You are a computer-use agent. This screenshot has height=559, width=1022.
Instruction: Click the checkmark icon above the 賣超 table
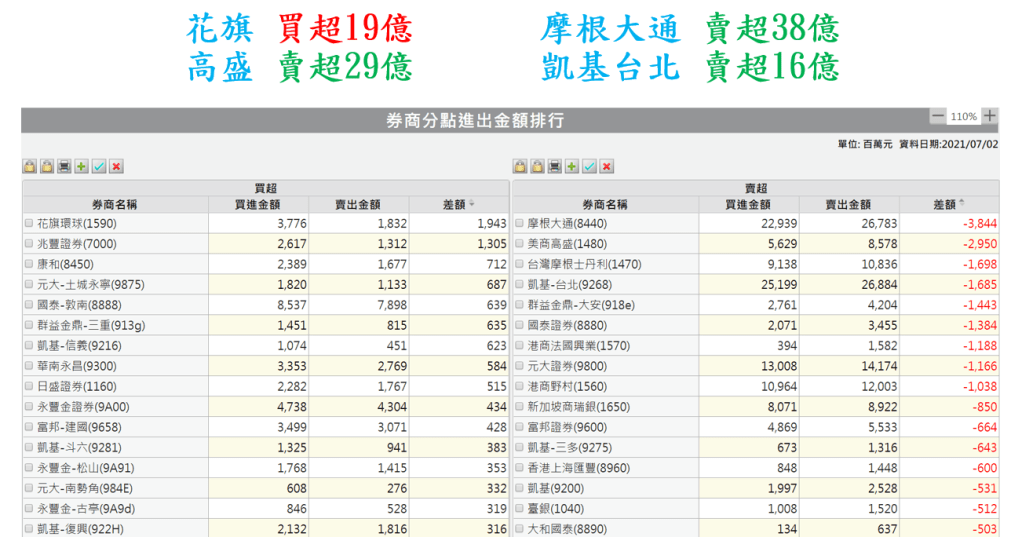(589, 166)
